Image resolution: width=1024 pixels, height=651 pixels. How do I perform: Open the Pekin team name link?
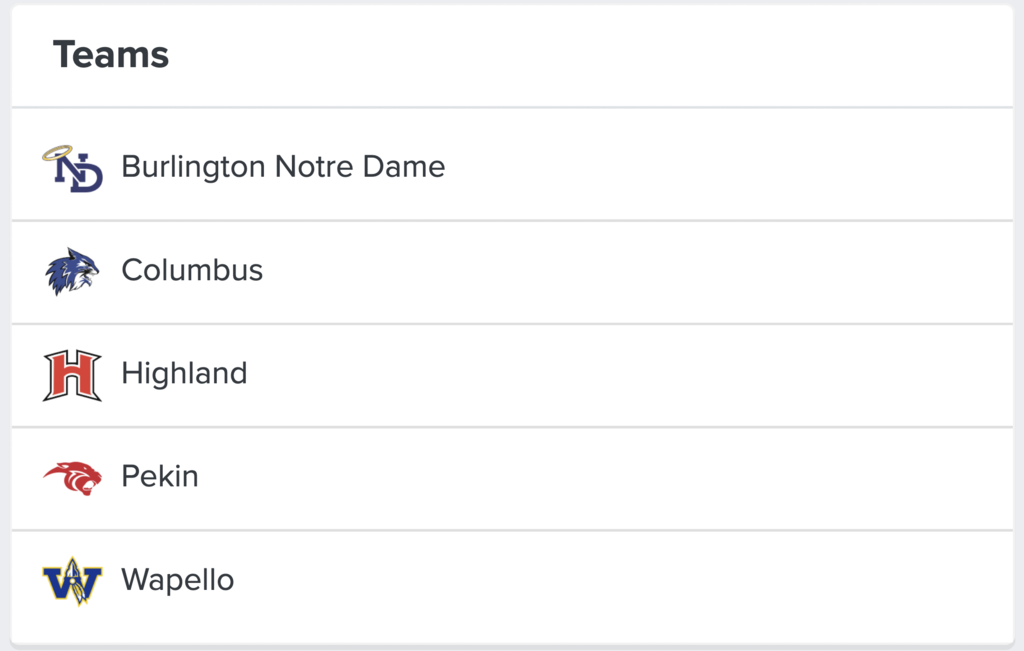160,476
